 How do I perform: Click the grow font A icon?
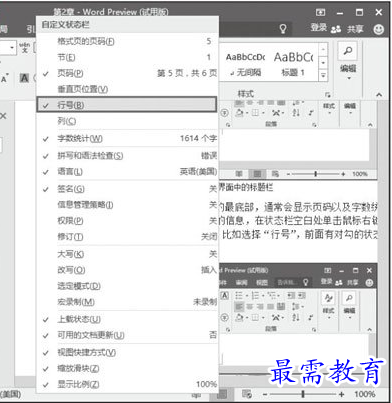tap(4, 78)
